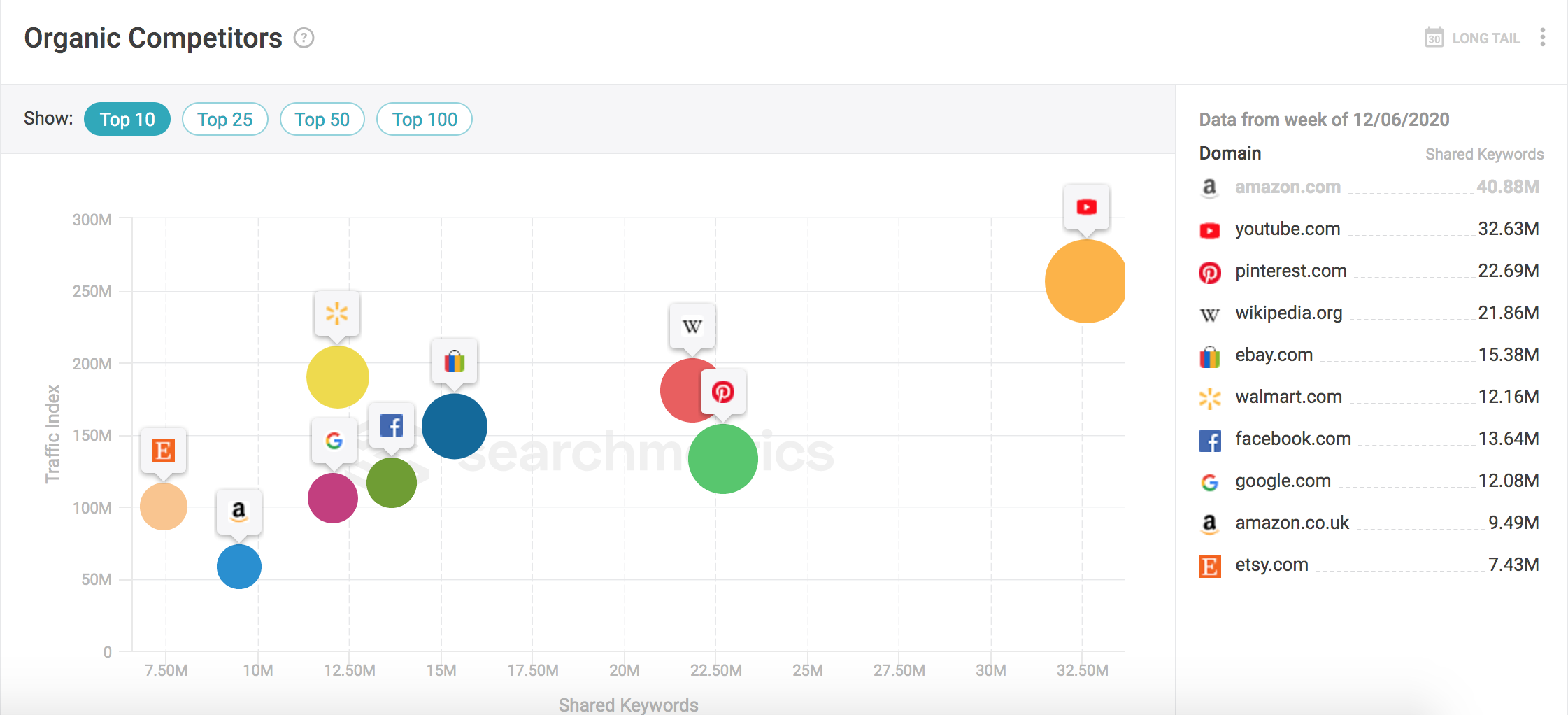
Task: Click the calendar icon beside LONG TAIL
Action: coord(1434,37)
